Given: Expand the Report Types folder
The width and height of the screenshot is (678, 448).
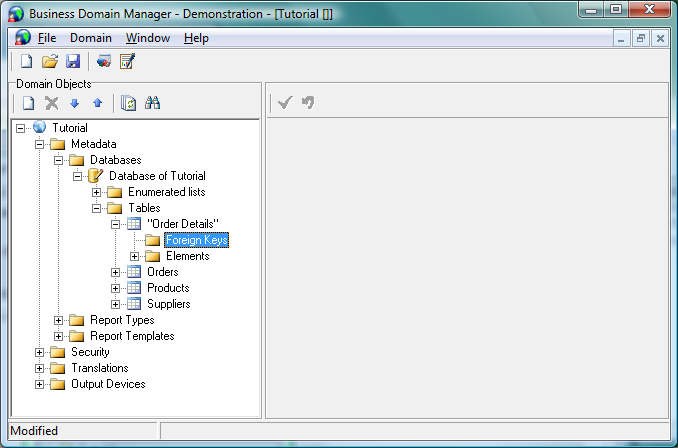Looking at the screenshot, I should coord(59,320).
